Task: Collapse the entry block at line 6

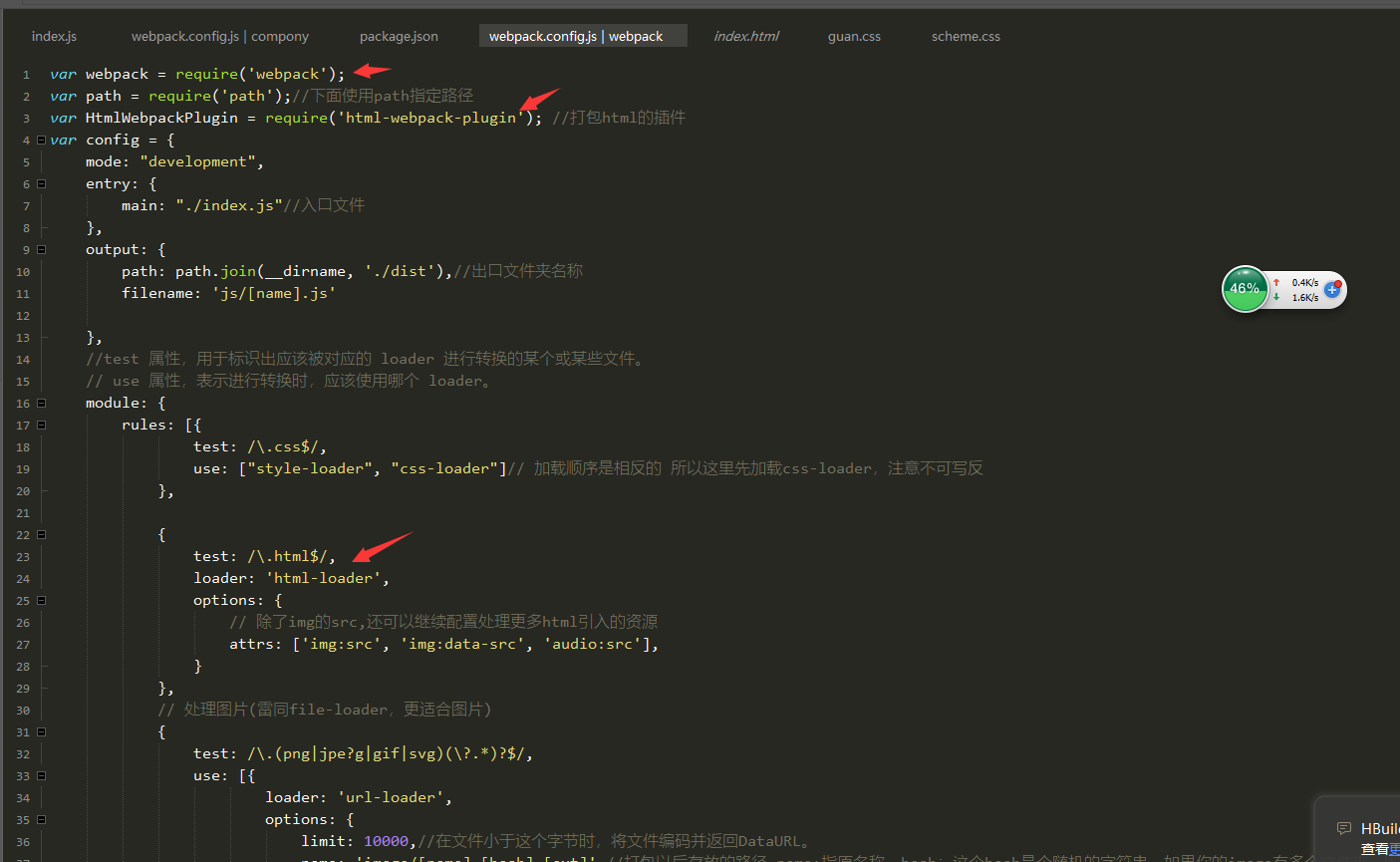Action: (41, 183)
